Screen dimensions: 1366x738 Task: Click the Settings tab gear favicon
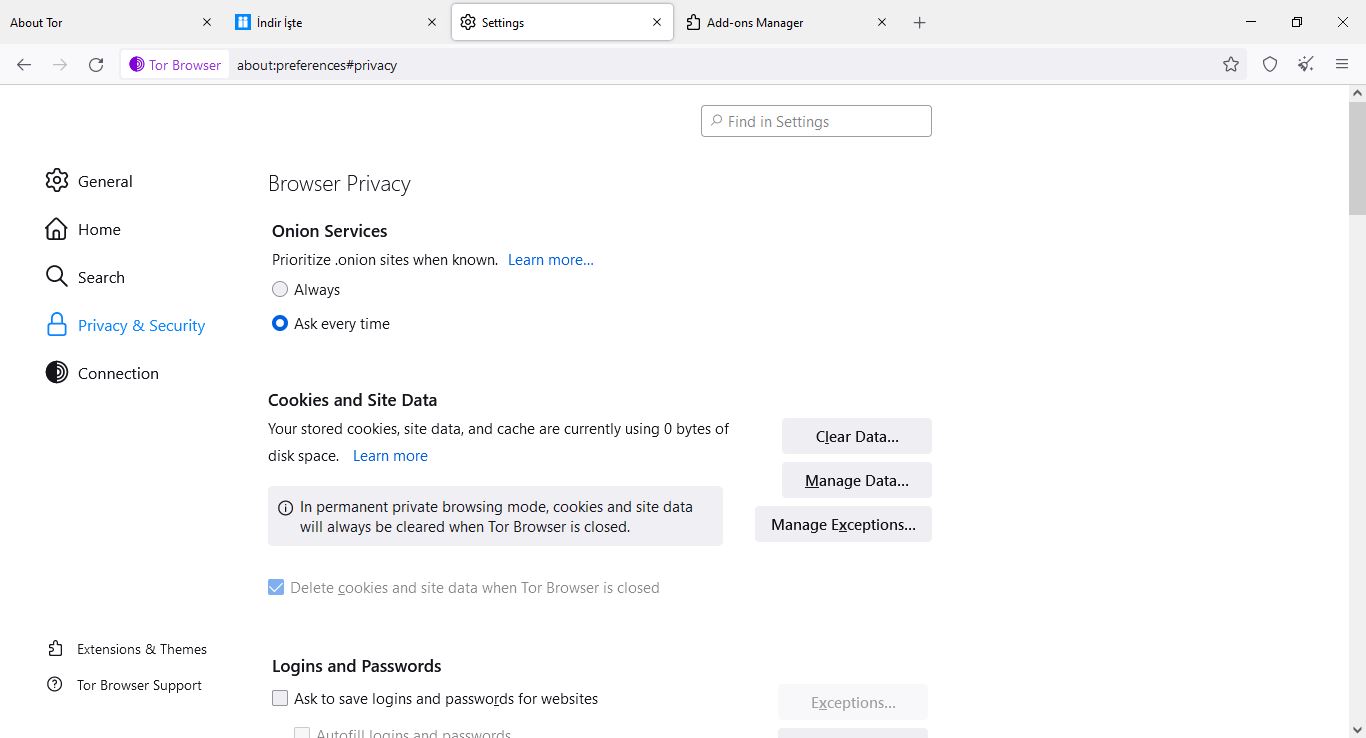click(x=467, y=22)
